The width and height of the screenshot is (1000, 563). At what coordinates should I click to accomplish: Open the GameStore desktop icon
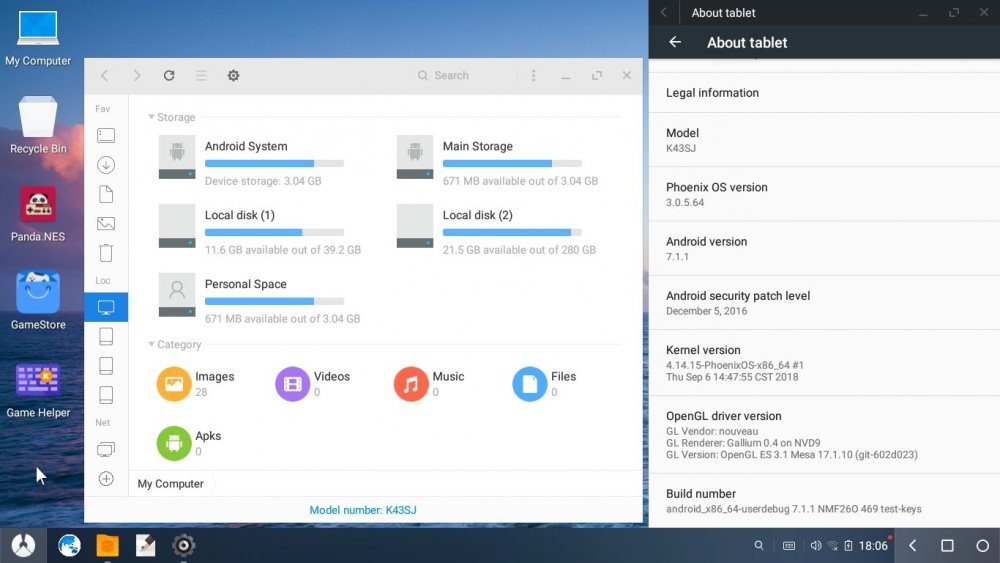(38, 301)
